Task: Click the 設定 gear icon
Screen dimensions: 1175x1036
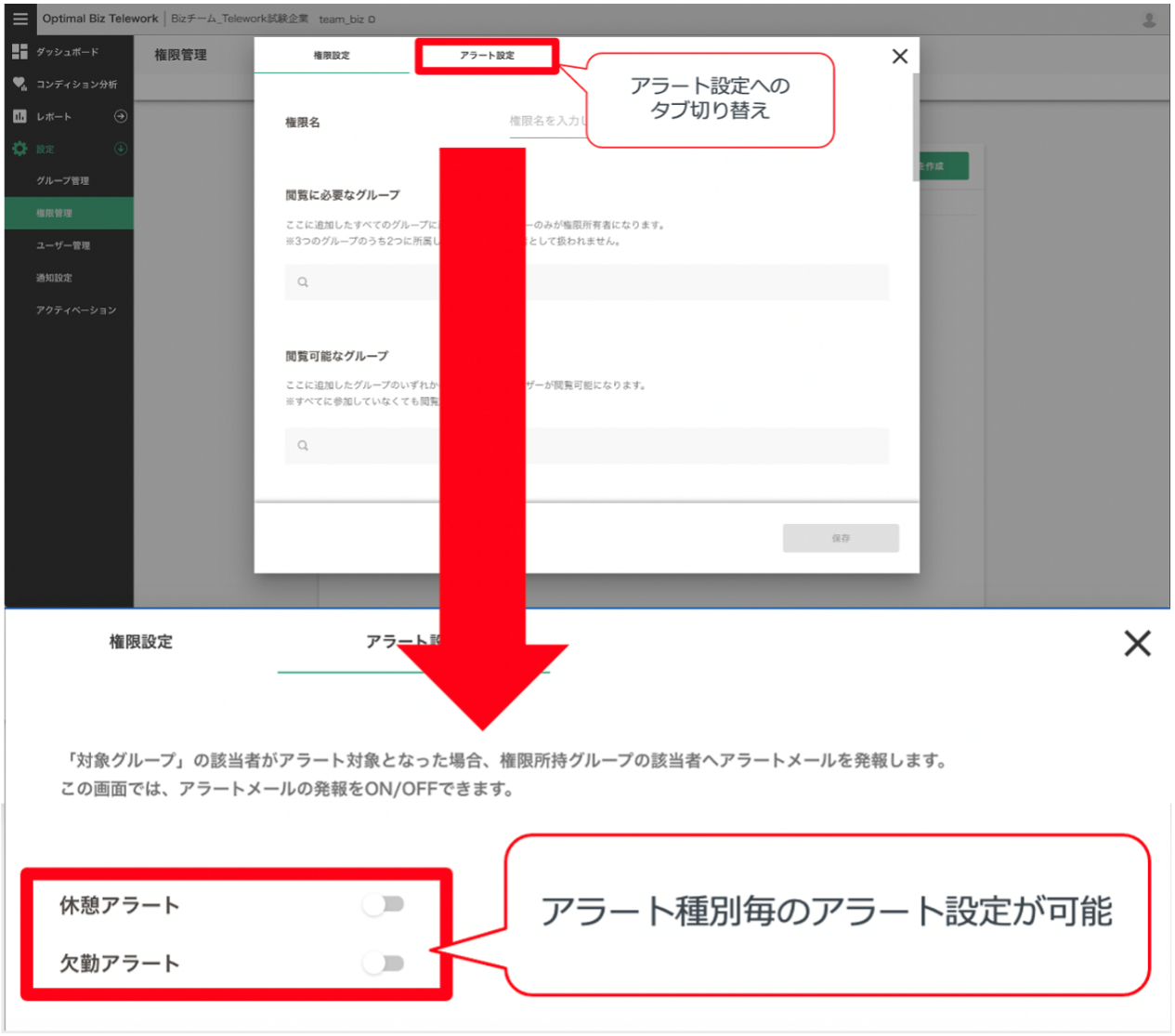Action: 20,149
